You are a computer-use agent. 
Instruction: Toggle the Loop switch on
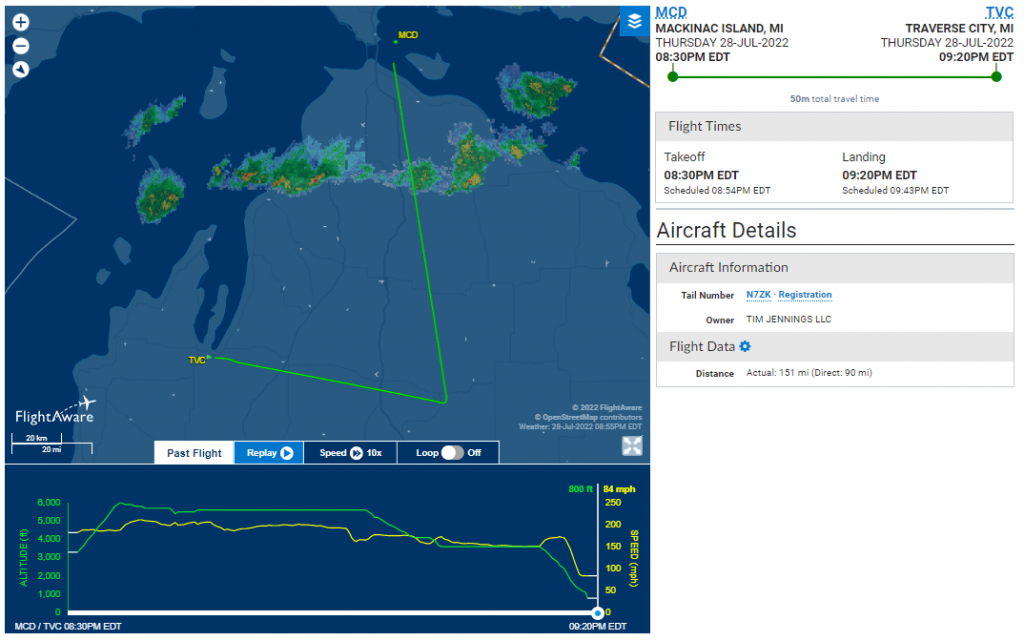point(453,453)
